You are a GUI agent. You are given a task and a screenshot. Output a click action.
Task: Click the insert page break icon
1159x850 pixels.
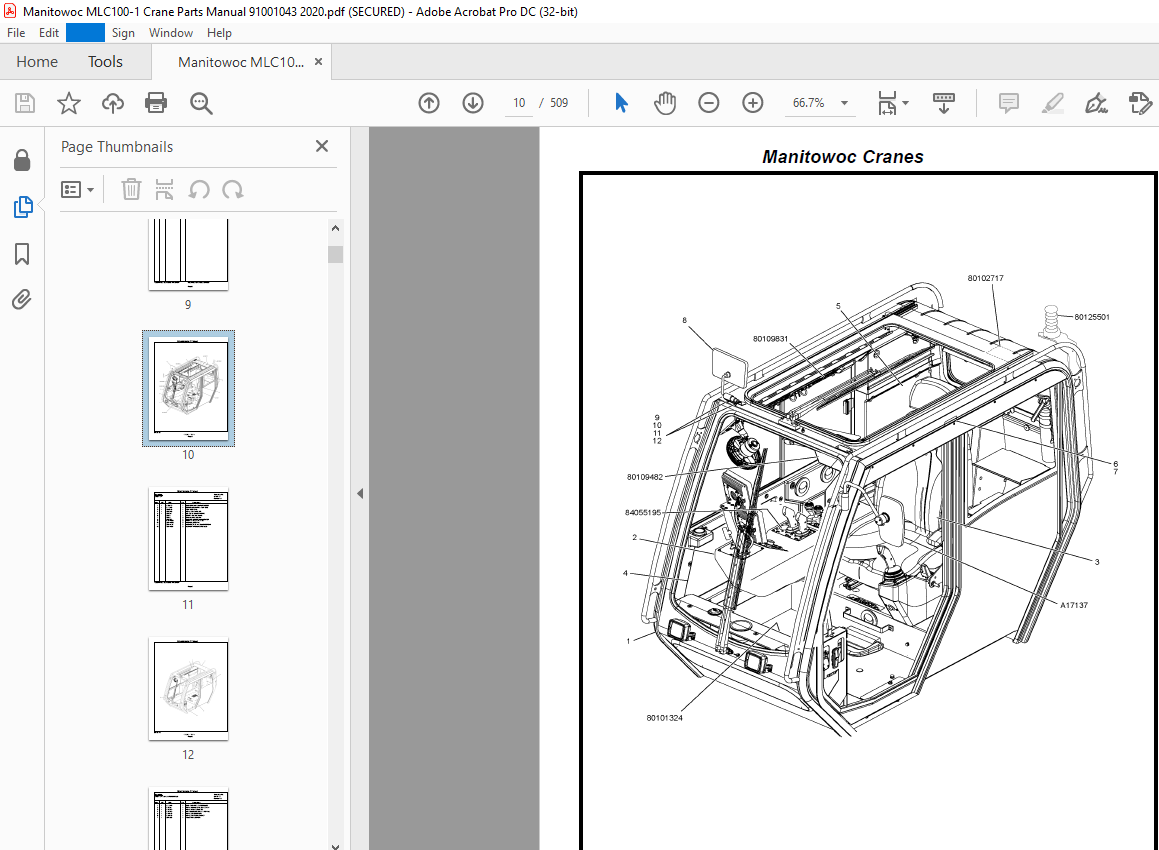(x=164, y=189)
